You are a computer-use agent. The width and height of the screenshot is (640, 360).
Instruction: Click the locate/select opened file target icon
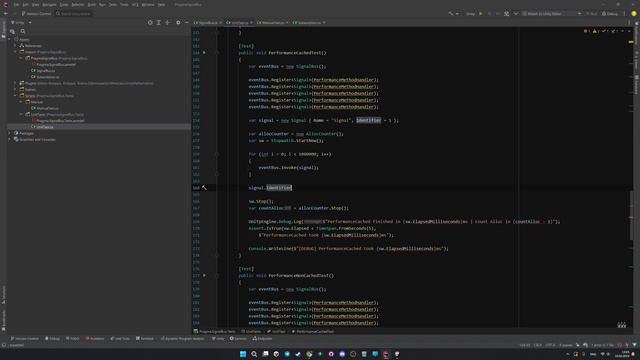pos(150,22)
